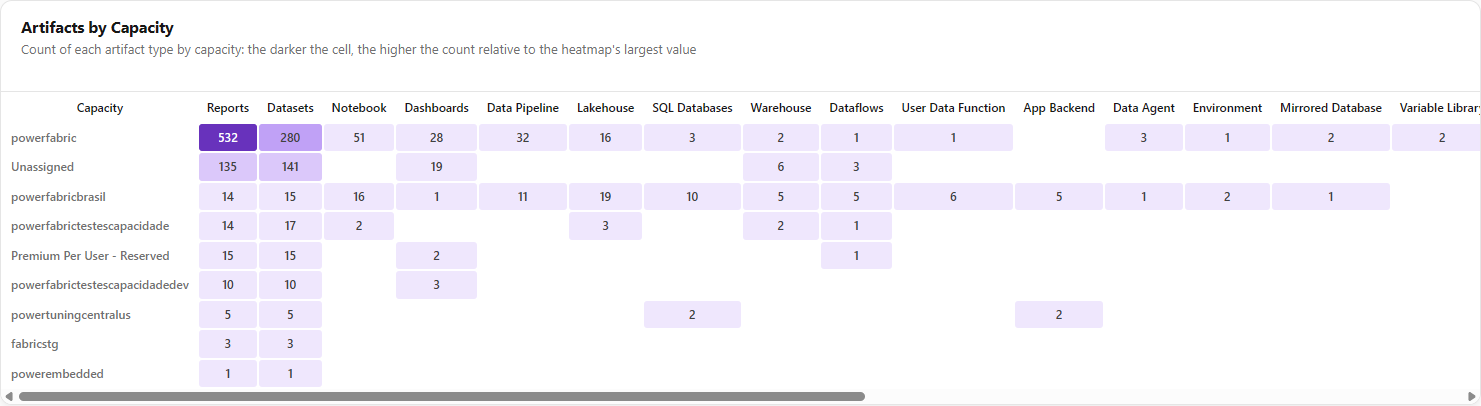
Task: Click the 3 Data Agent cell for powerfabric
Action: [x=1144, y=138]
